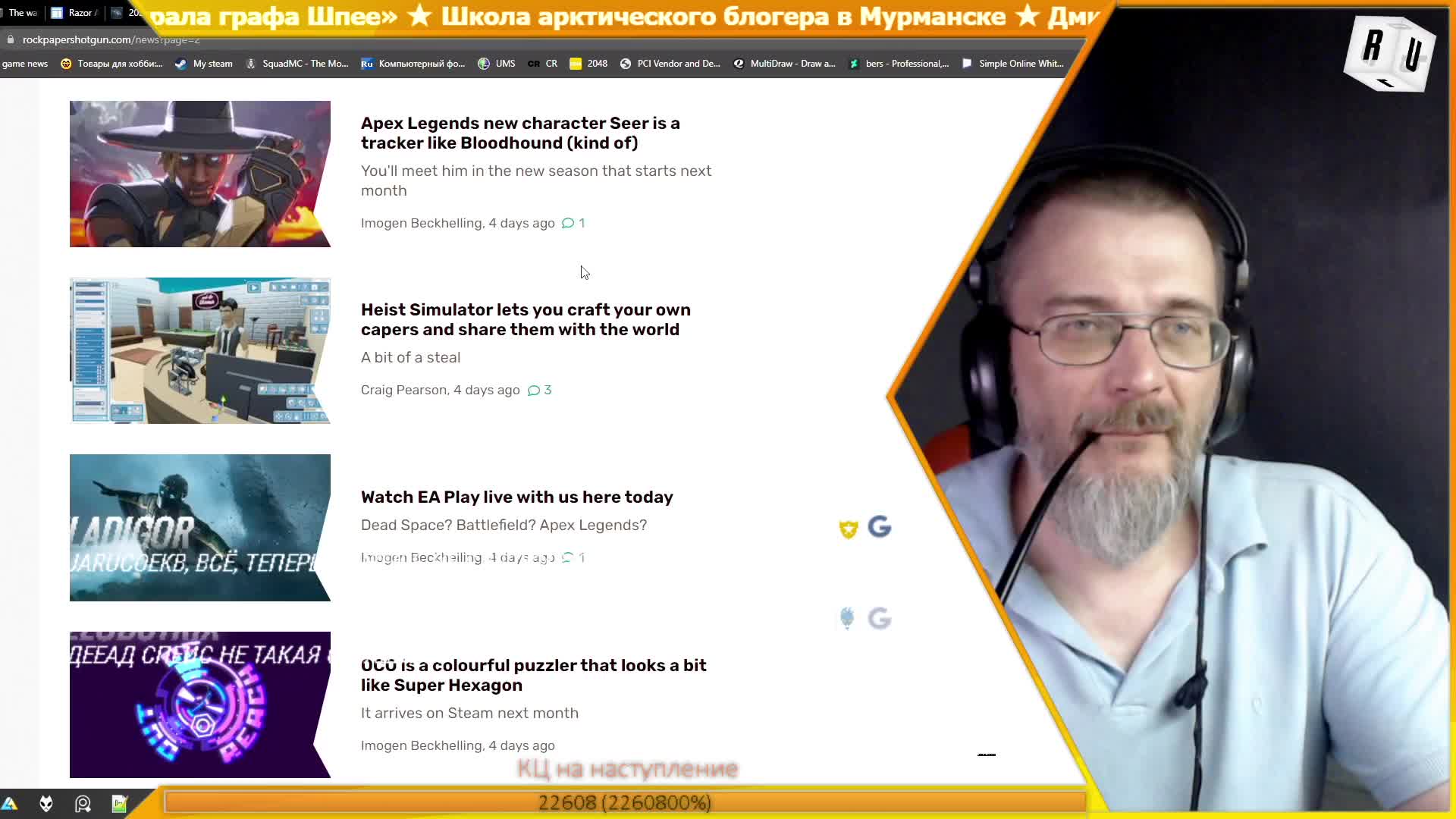Switch to 'The wa' browser tab
Viewport: 1456px width, 819px height.
pyautogui.click(x=20, y=13)
